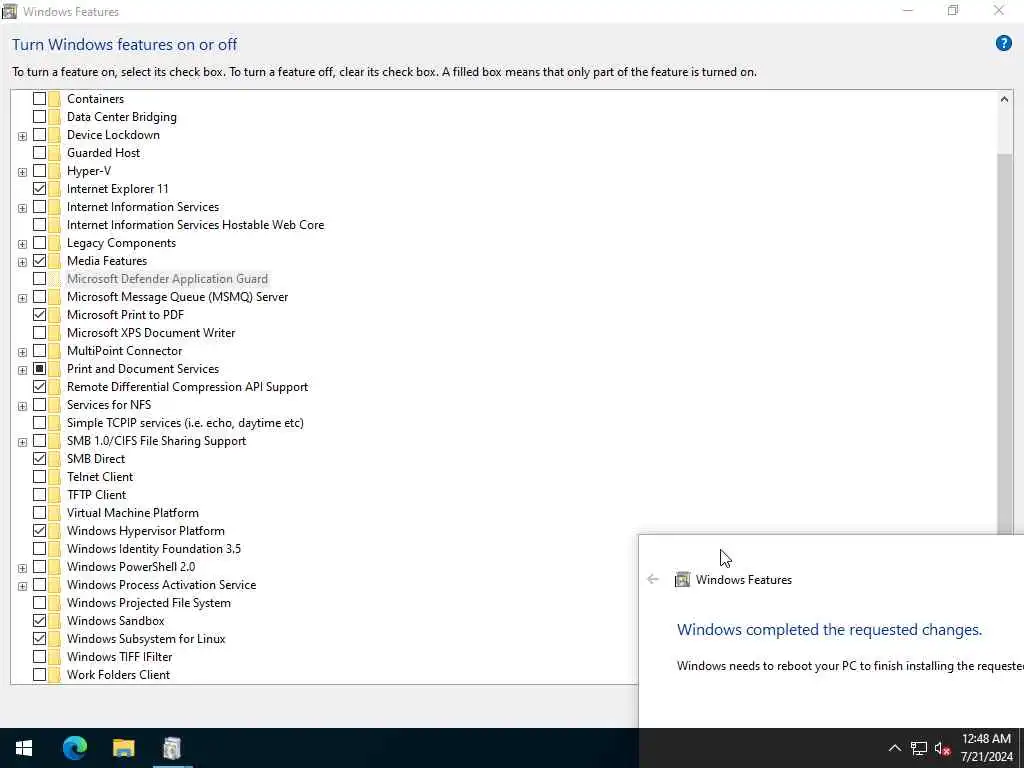The image size is (1024, 768).
Task: Select the Windows Features taskbar icon
Action: pyautogui.click(x=172, y=748)
